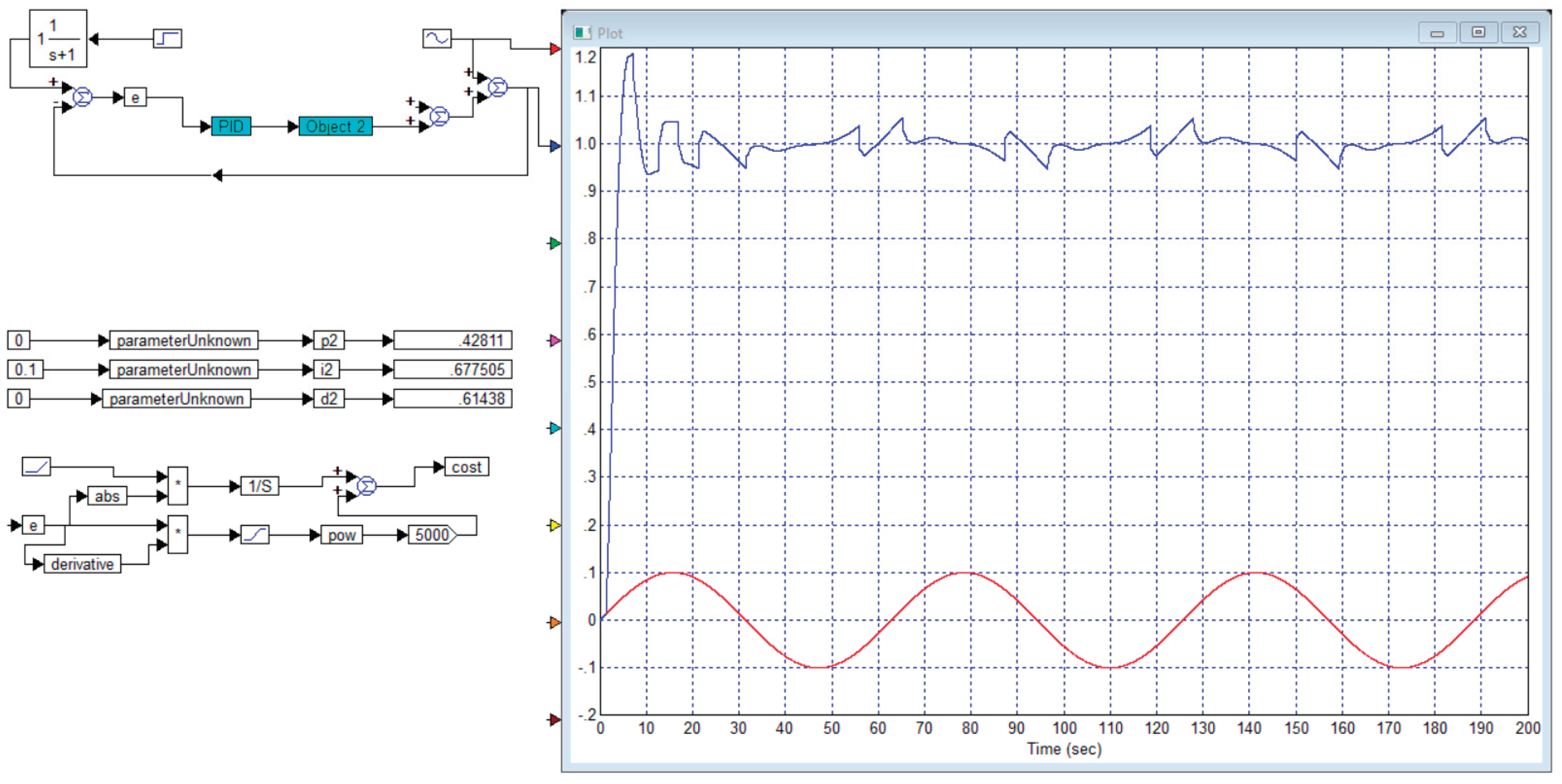Click the p2 variable block
1562x784 pixels.
pyautogui.click(x=329, y=340)
